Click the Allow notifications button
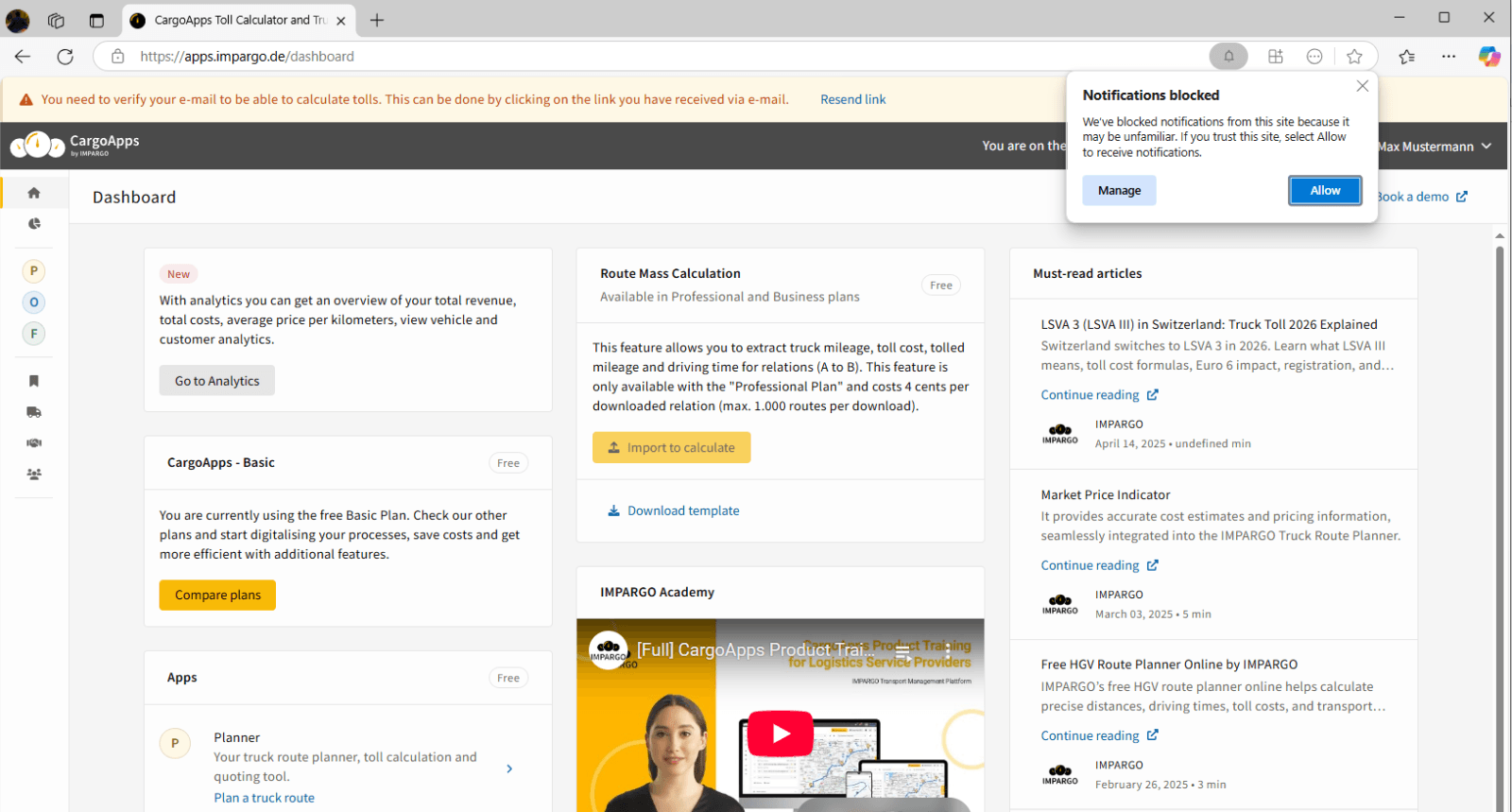Screen dimensions: 1512x812 click(x=1325, y=191)
